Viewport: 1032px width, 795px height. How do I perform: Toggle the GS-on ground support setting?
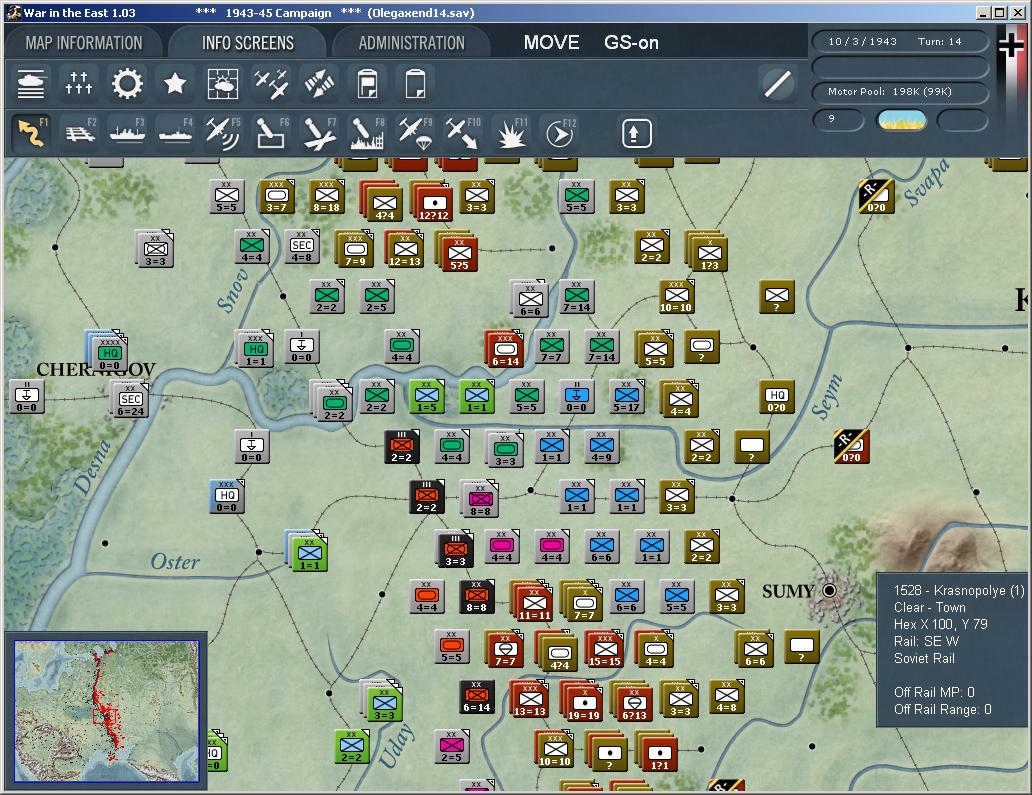[x=631, y=43]
